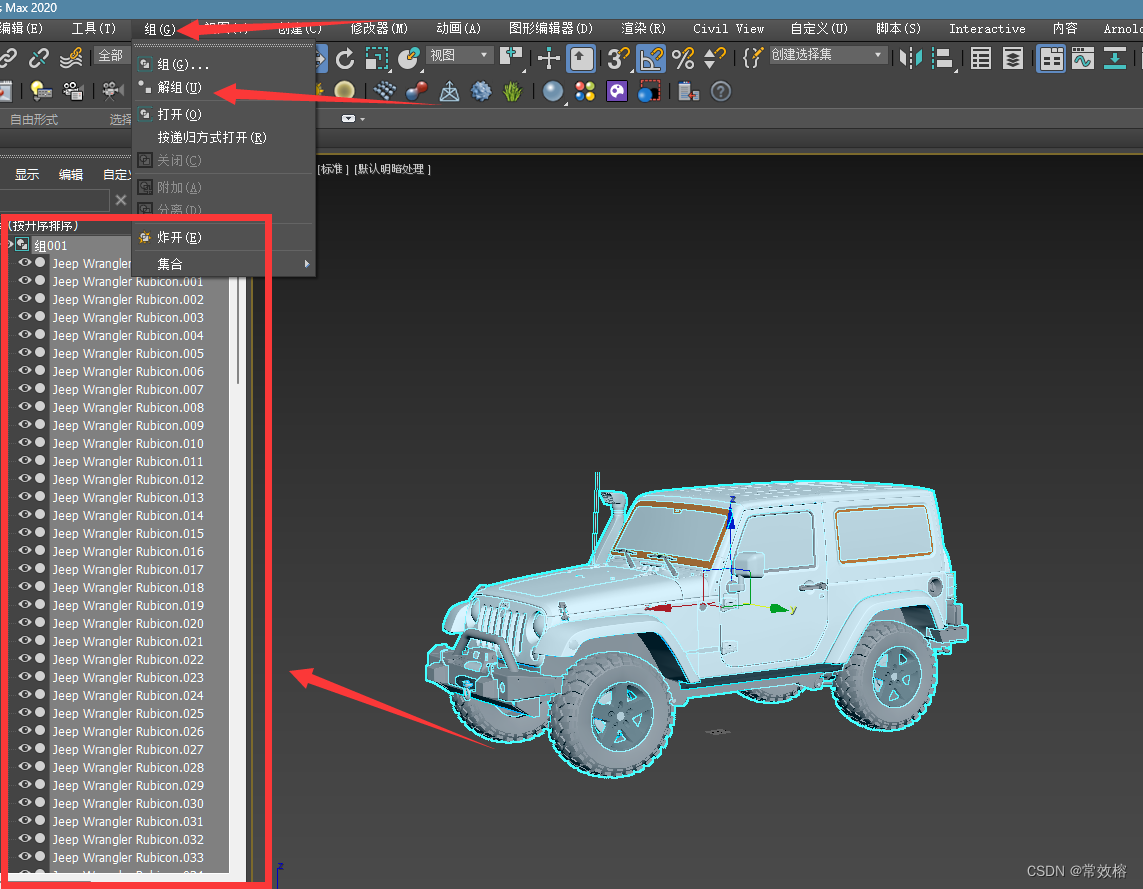The height and width of the screenshot is (889, 1143).
Task: Click the particle array icon in the second toolbar row
Action: pos(385,91)
